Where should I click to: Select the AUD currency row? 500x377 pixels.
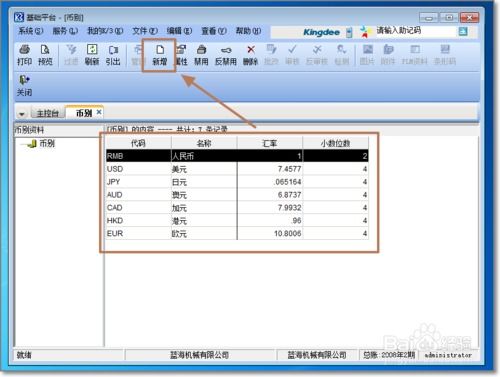(x=237, y=195)
